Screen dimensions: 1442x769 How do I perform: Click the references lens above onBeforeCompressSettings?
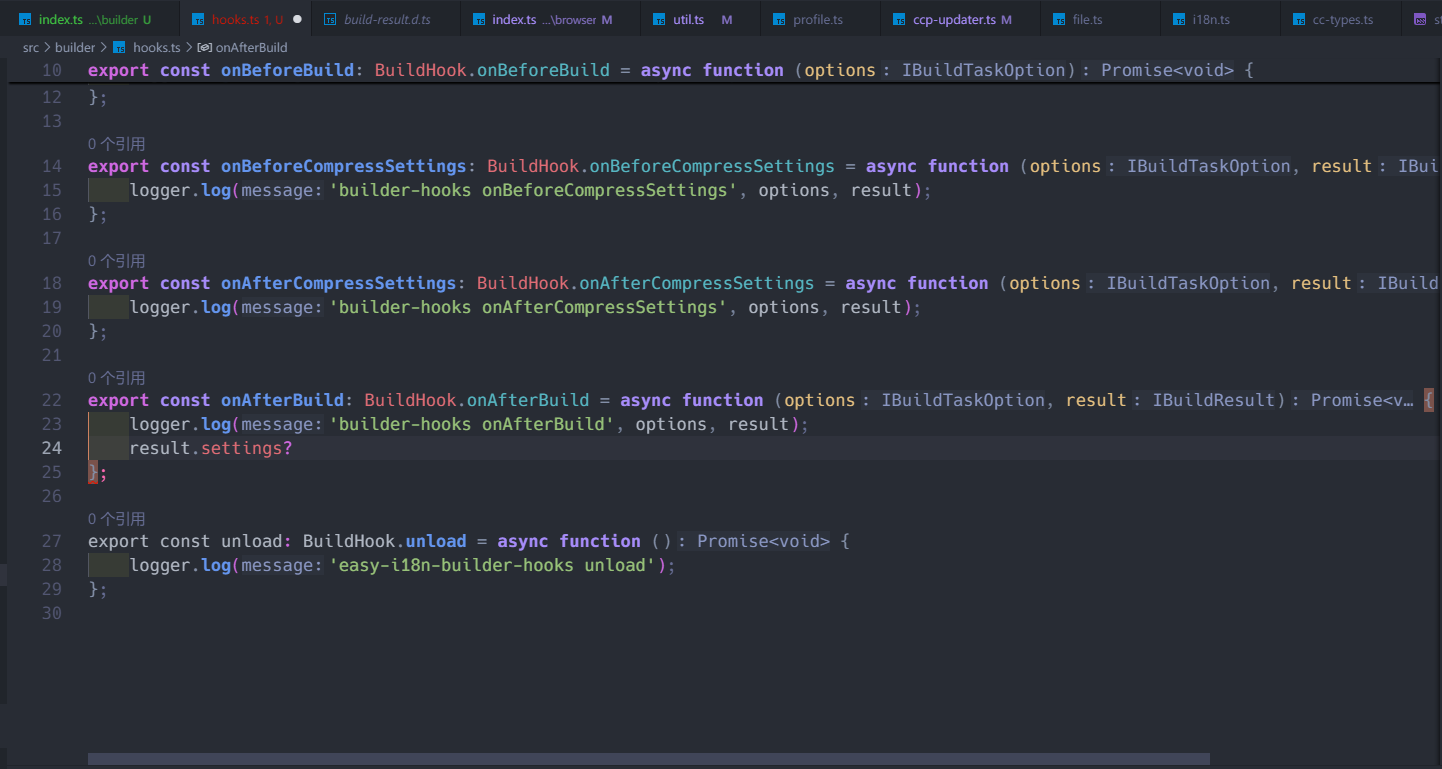(116, 144)
